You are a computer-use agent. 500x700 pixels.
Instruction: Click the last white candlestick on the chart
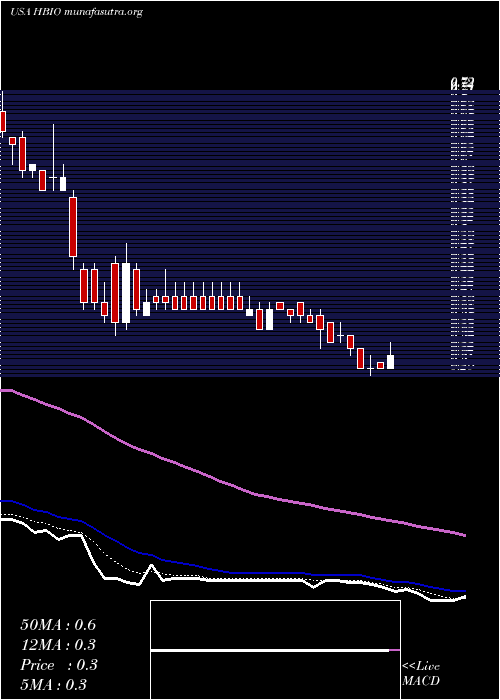tap(390, 362)
